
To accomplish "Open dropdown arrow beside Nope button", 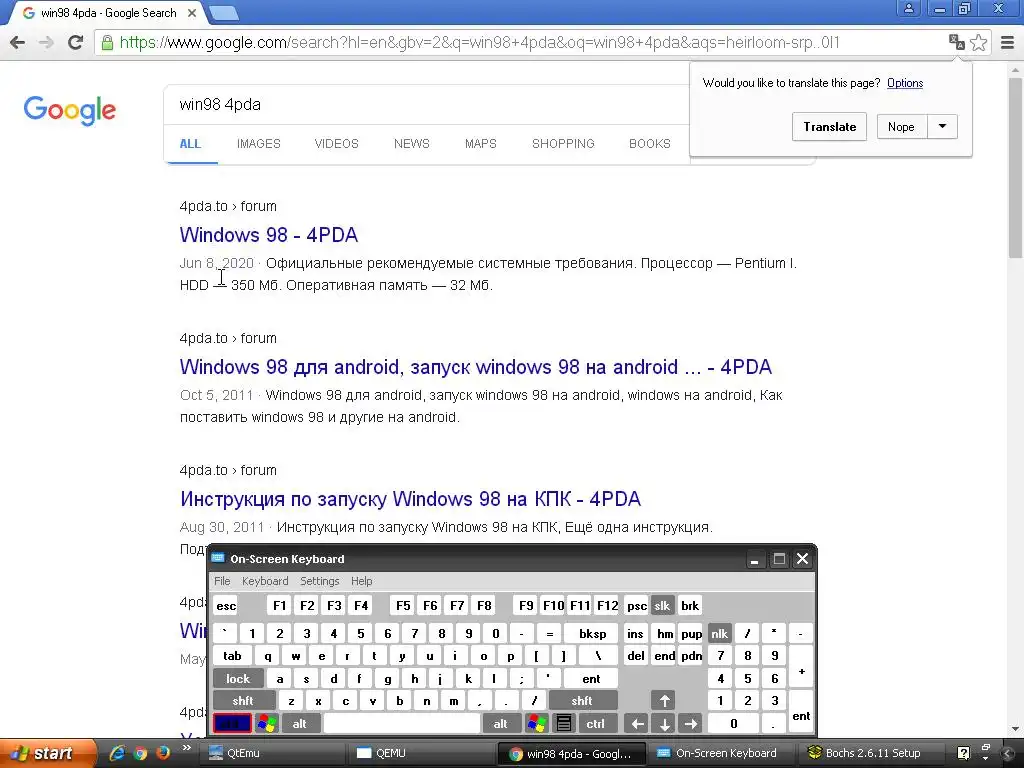I will (942, 126).
